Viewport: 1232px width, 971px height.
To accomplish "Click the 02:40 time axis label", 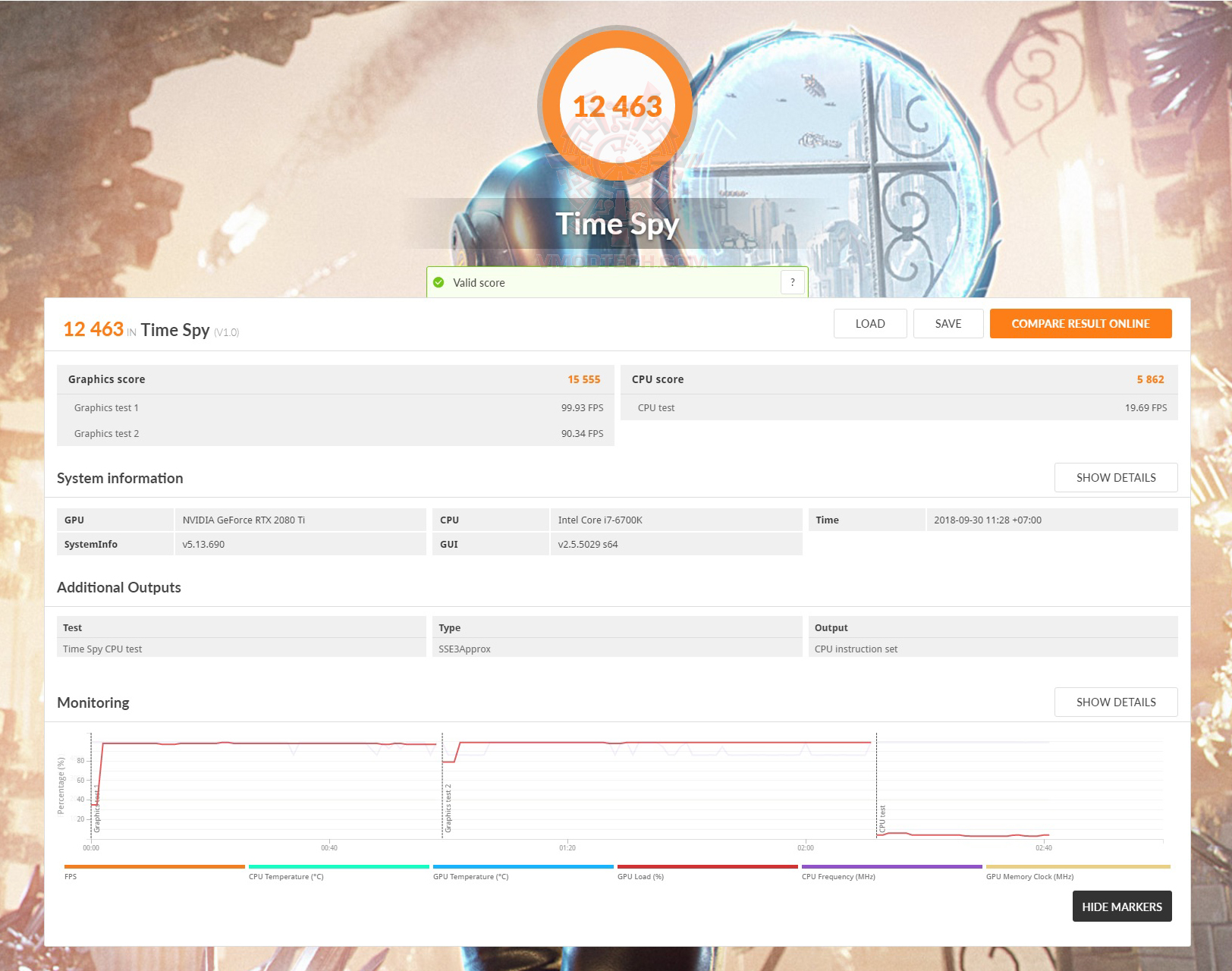I will (x=1044, y=847).
